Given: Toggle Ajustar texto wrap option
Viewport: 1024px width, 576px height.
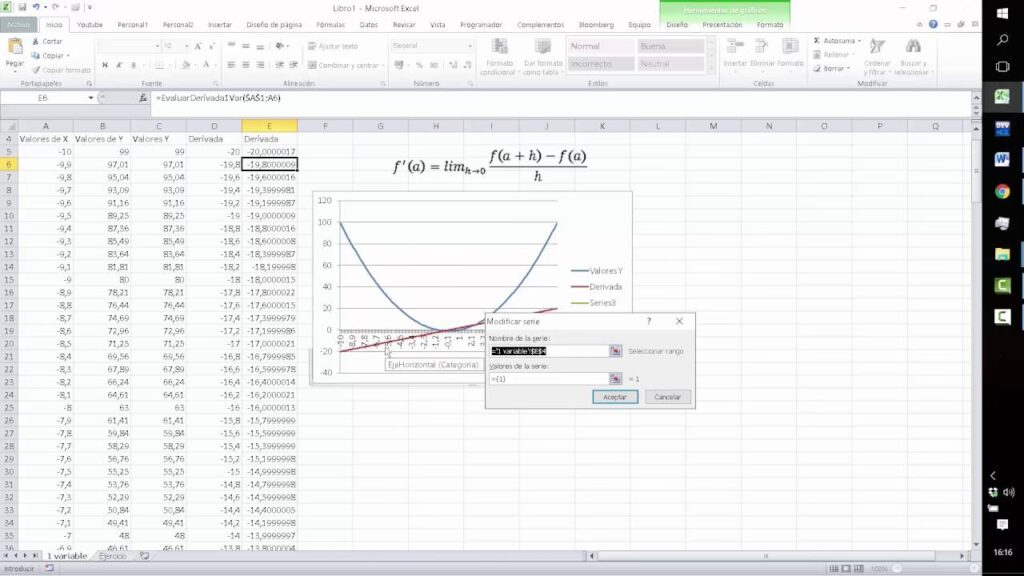Looking at the screenshot, I should 333,46.
